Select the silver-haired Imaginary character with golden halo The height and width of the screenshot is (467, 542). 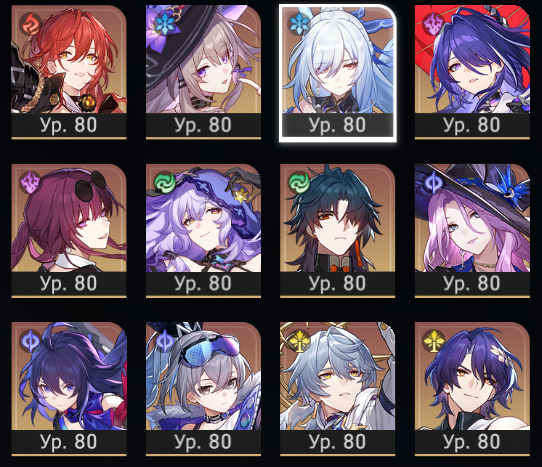337,389
